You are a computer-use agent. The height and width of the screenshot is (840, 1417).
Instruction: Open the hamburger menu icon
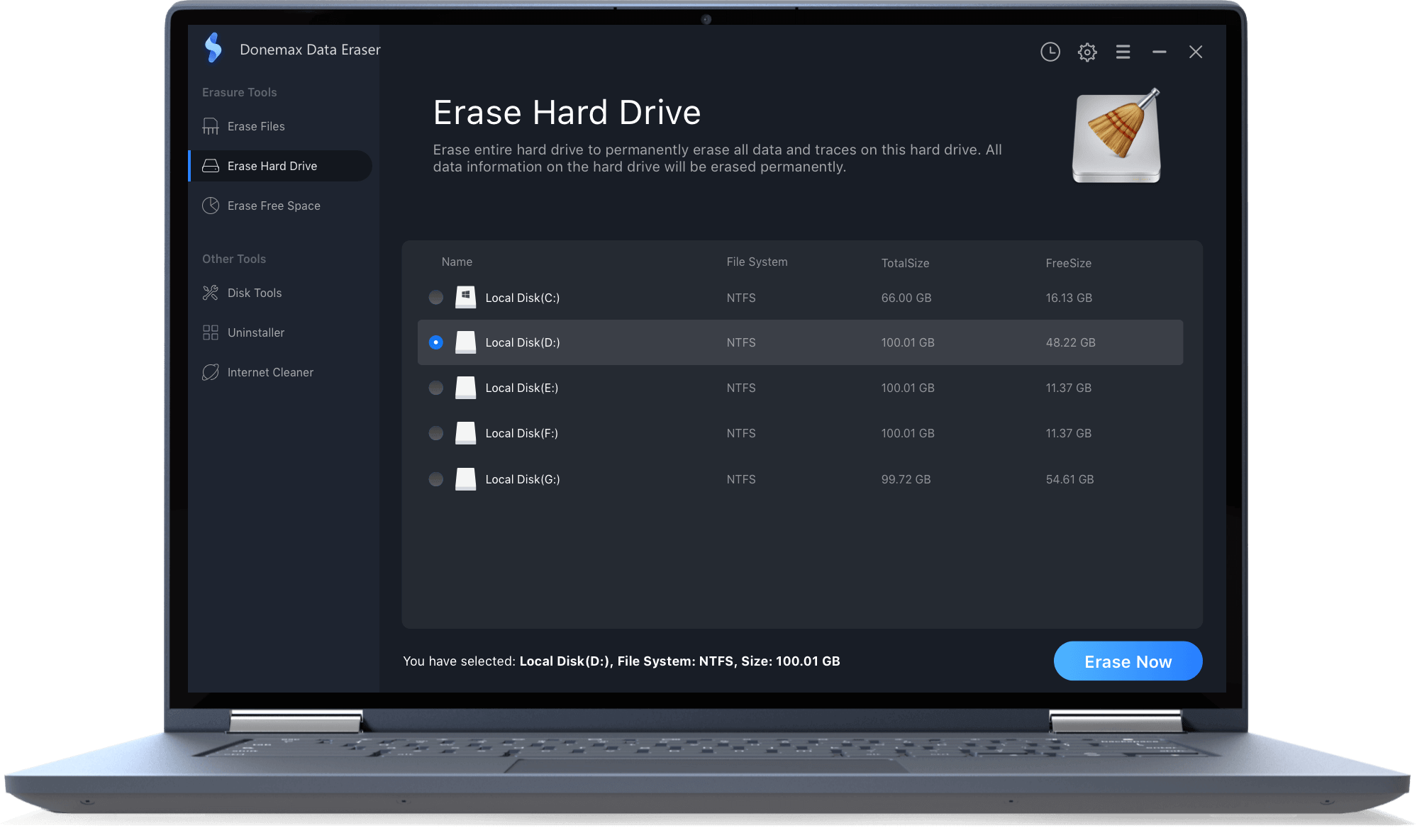tap(1123, 52)
